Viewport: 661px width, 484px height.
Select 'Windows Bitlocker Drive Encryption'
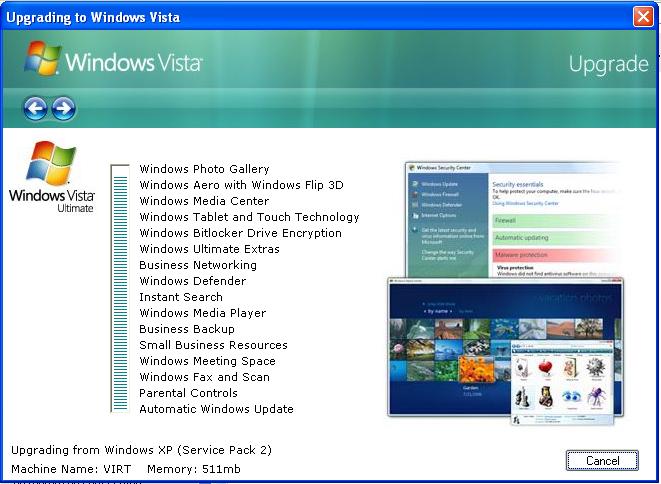(x=241, y=233)
